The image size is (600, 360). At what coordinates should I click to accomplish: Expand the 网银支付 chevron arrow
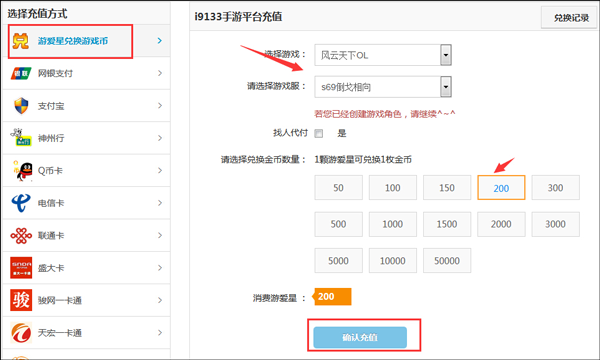pyautogui.click(x=160, y=73)
